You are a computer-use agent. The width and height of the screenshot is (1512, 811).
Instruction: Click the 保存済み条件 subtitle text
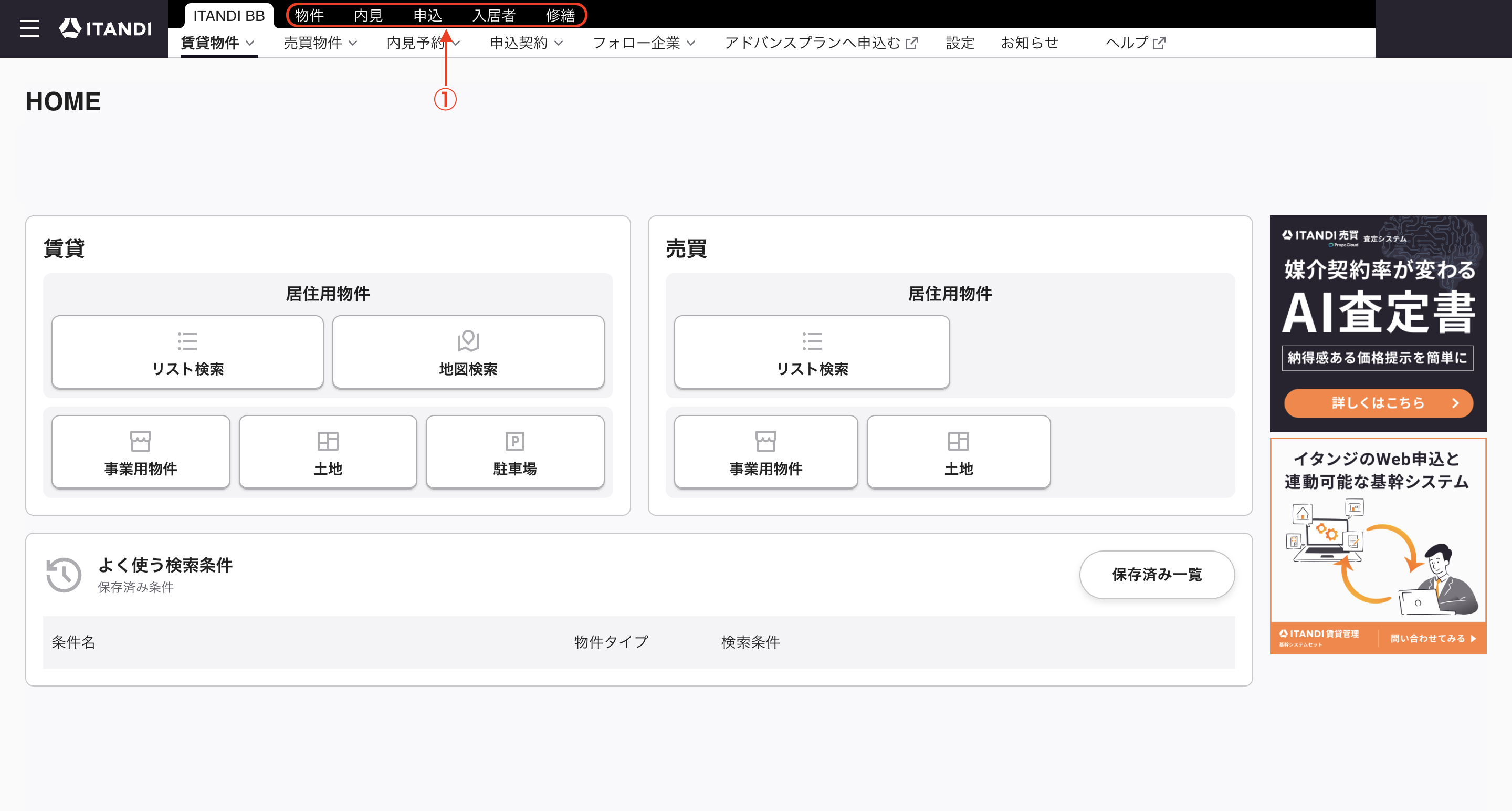click(x=135, y=587)
